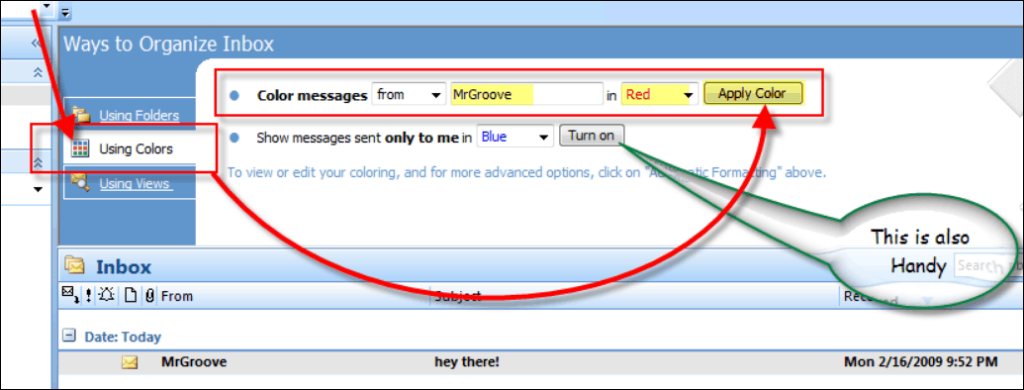The height and width of the screenshot is (390, 1024).
Task: Click the "Mon 2/16/2009 9:52 PM" received date
Action: pyautogui.click(x=921, y=361)
